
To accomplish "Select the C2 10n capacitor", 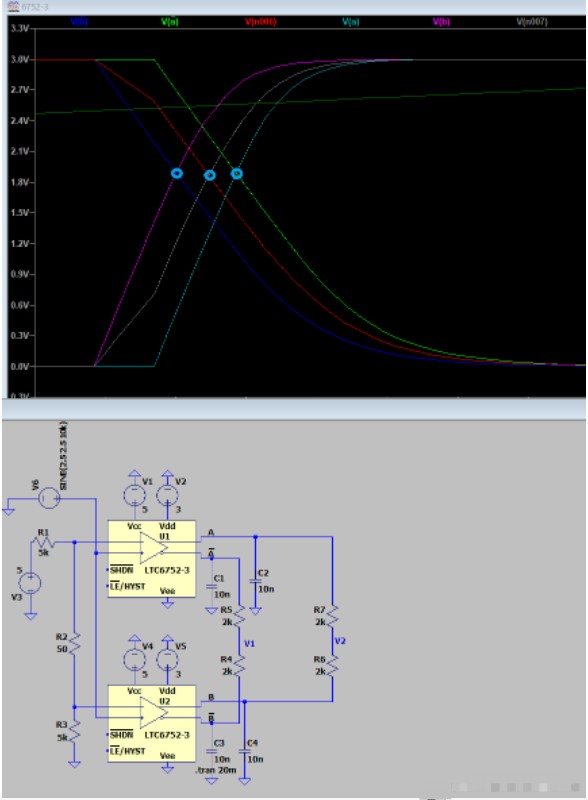I will click(x=256, y=582).
